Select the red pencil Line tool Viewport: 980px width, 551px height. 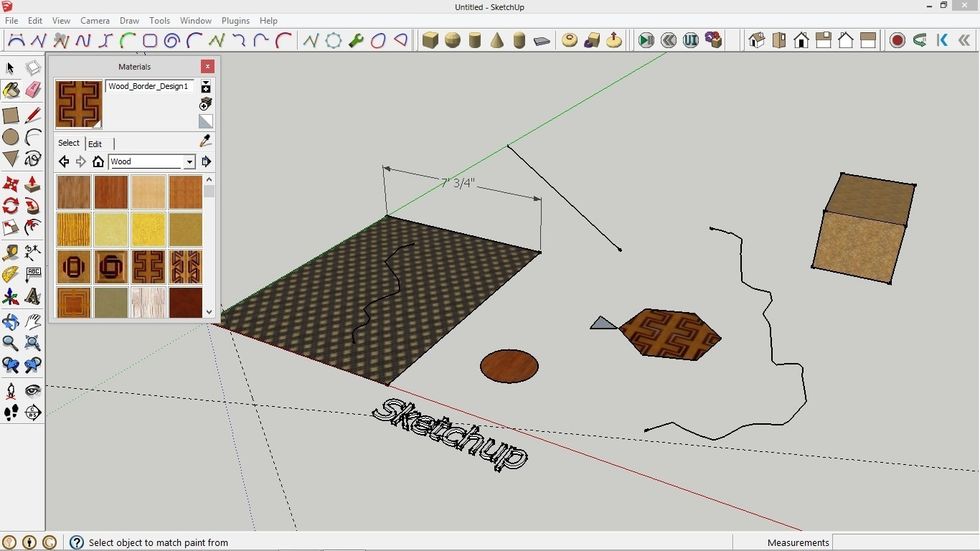pos(32,115)
